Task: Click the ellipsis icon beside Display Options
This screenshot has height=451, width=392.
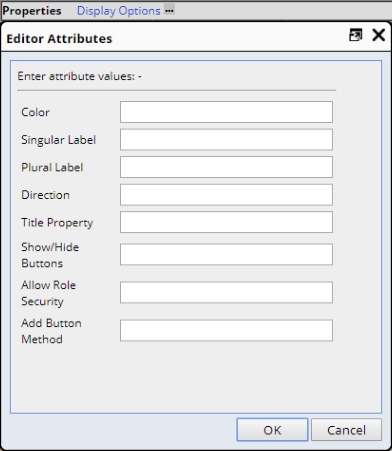Action: [x=169, y=10]
